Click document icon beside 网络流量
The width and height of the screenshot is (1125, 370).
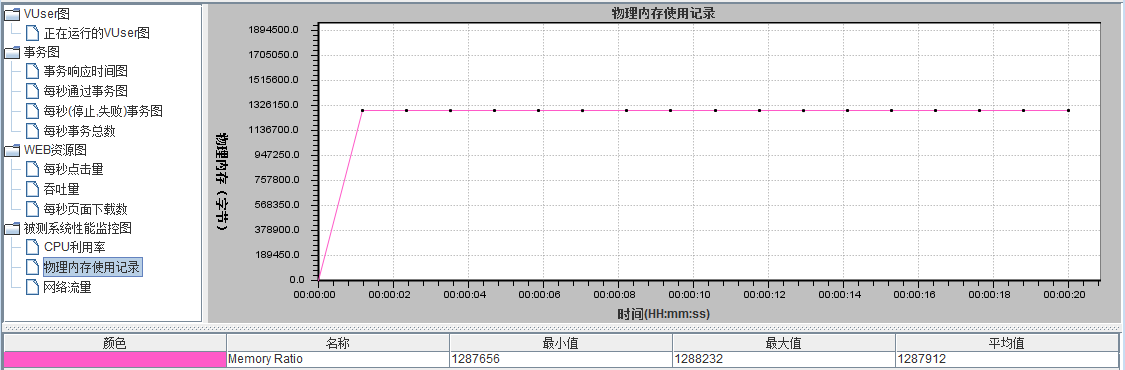pos(32,287)
